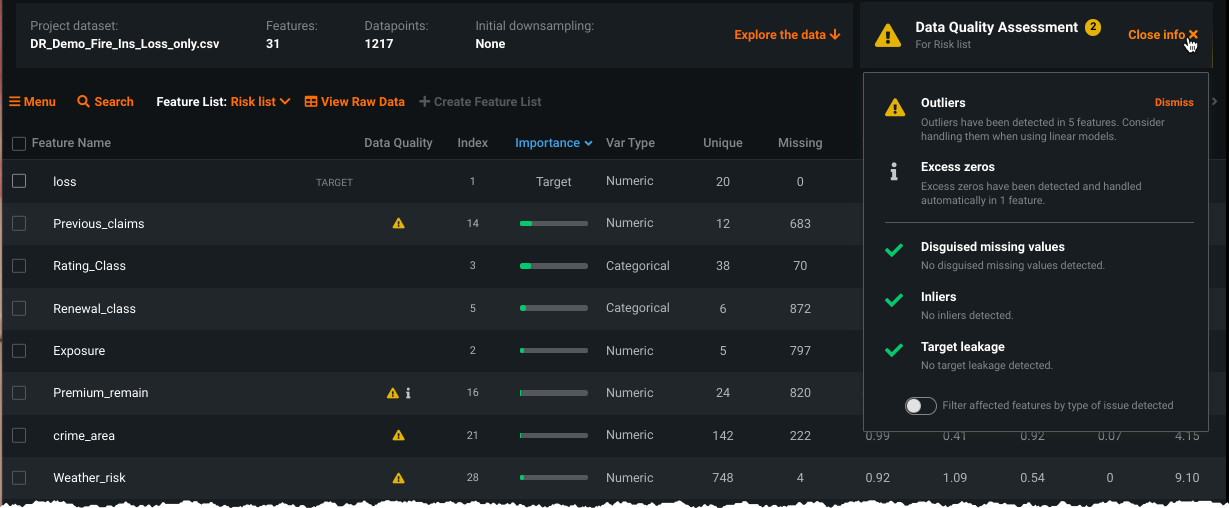The height and width of the screenshot is (508, 1229).
Task: Tick the select-all Feature Name checkbox
Action: [19, 144]
